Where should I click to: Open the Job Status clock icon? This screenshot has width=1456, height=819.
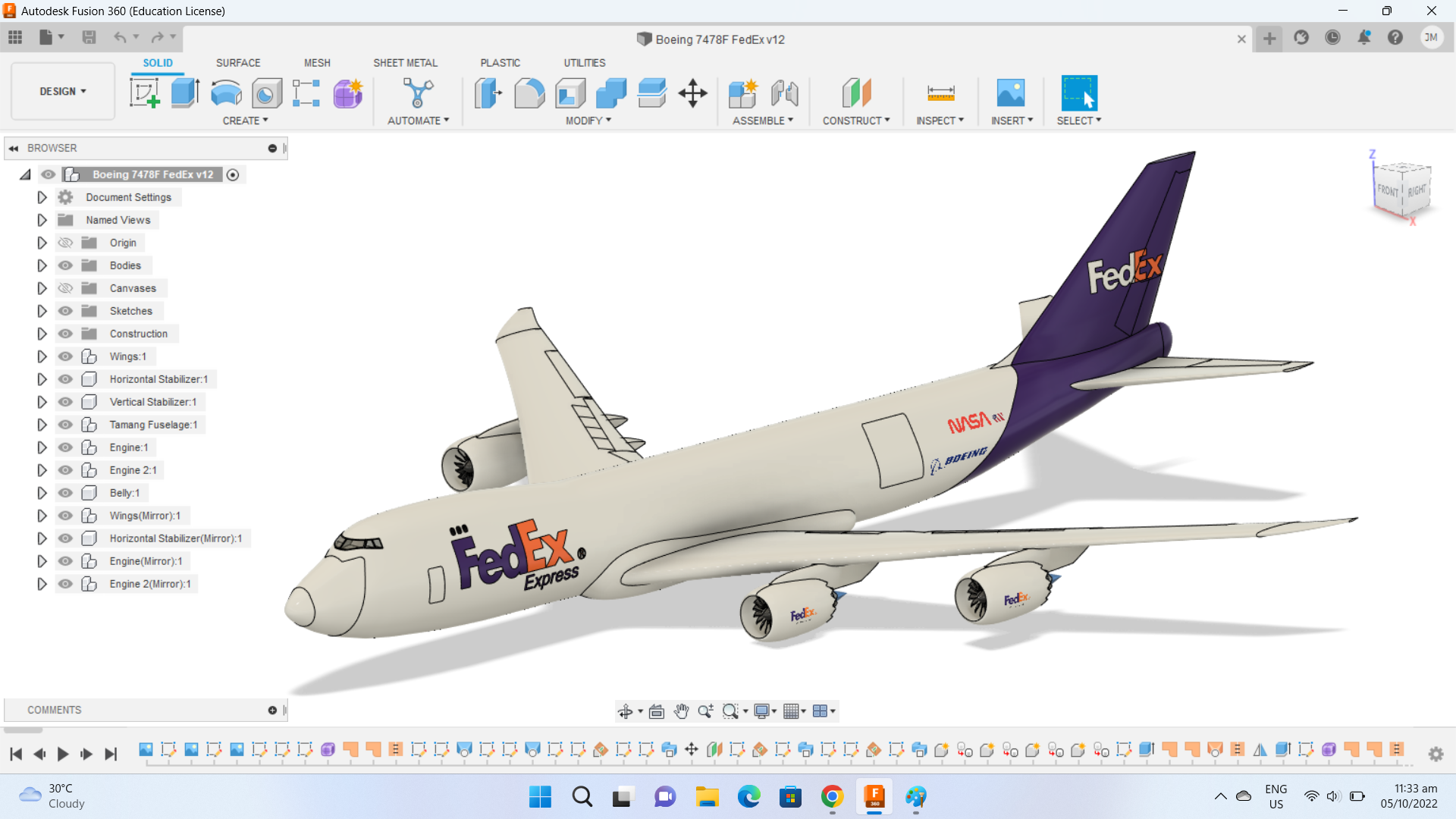click(1332, 38)
